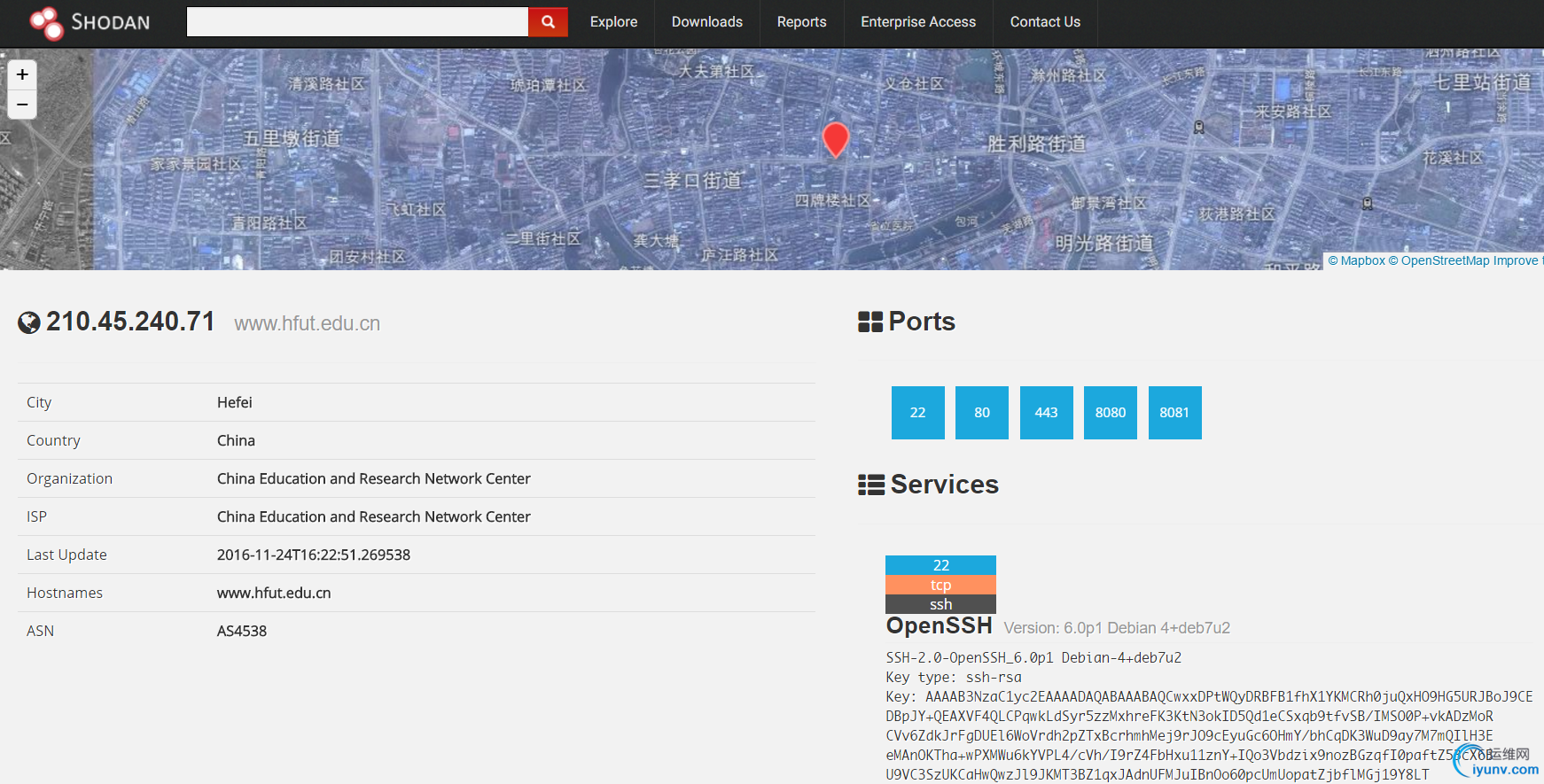The image size is (1544, 784).
Task: Select port 8081 tile
Action: pyautogui.click(x=1175, y=413)
